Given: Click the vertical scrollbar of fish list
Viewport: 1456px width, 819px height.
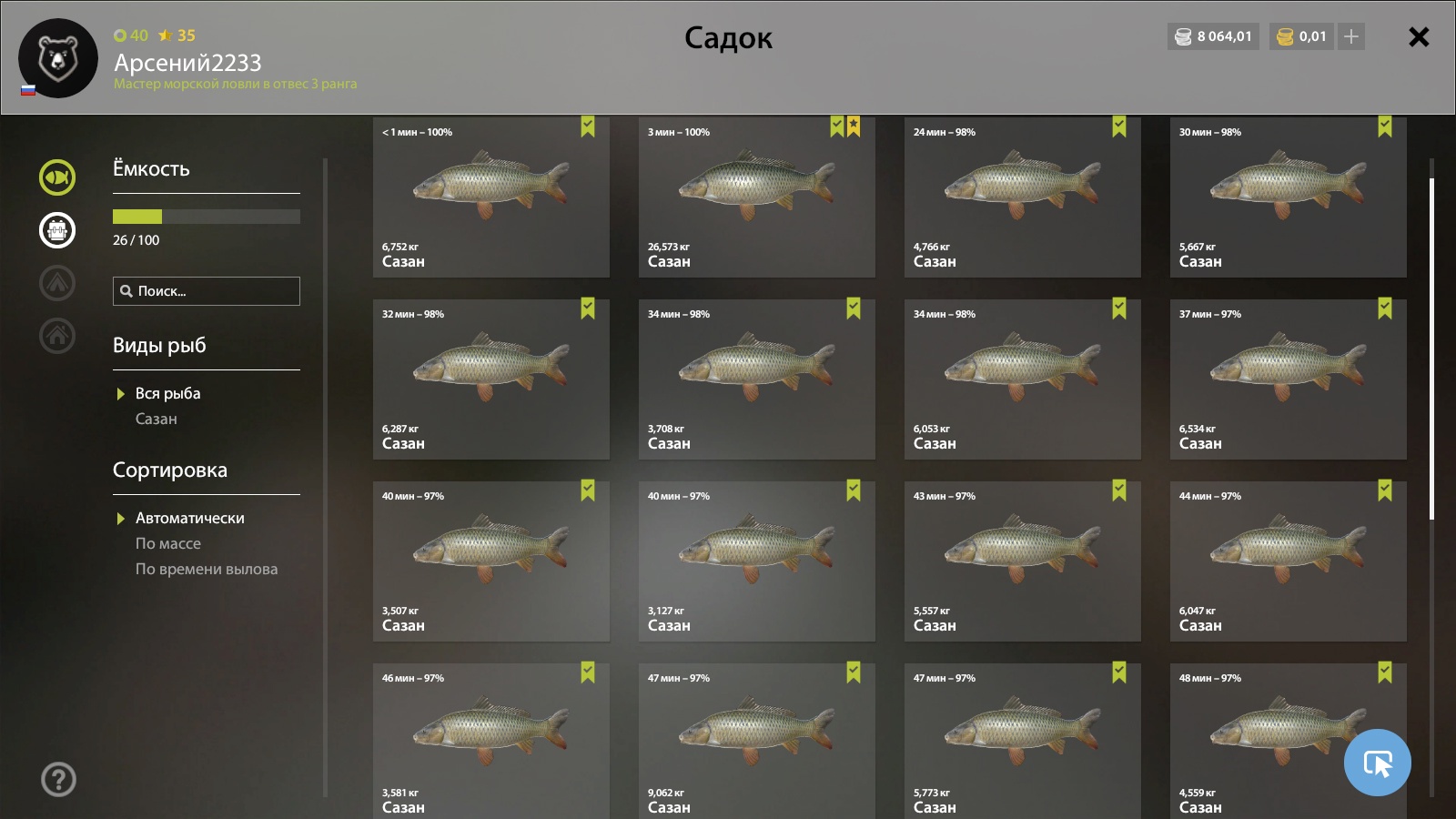Looking at the screenshot, I should (1431, 349).
